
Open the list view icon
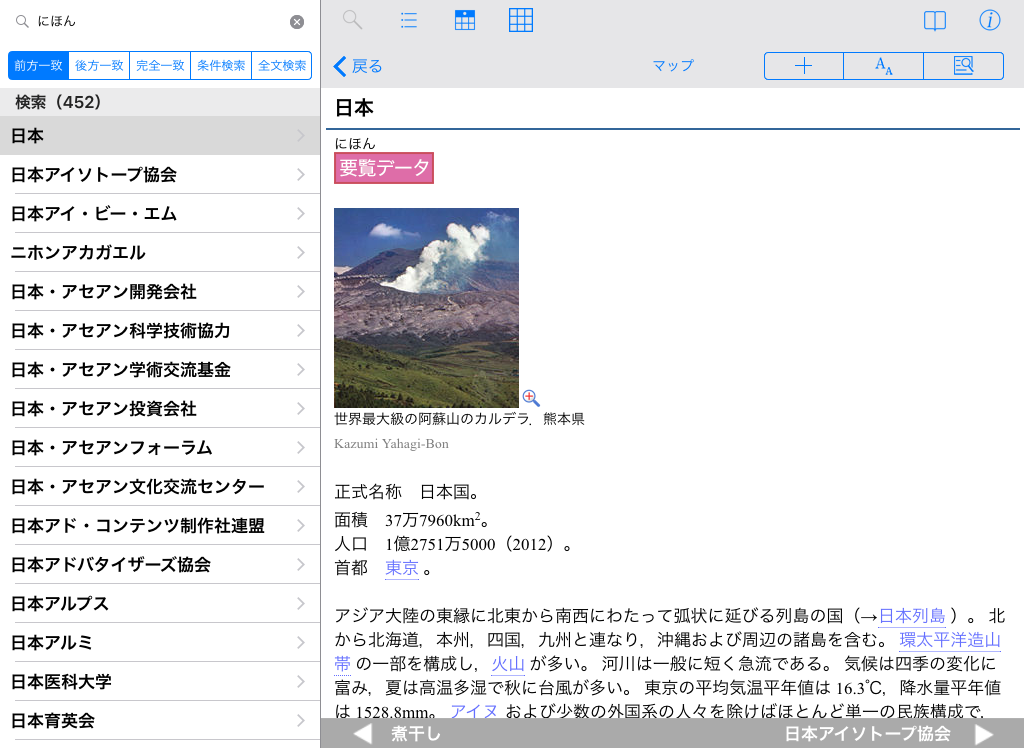408,20
